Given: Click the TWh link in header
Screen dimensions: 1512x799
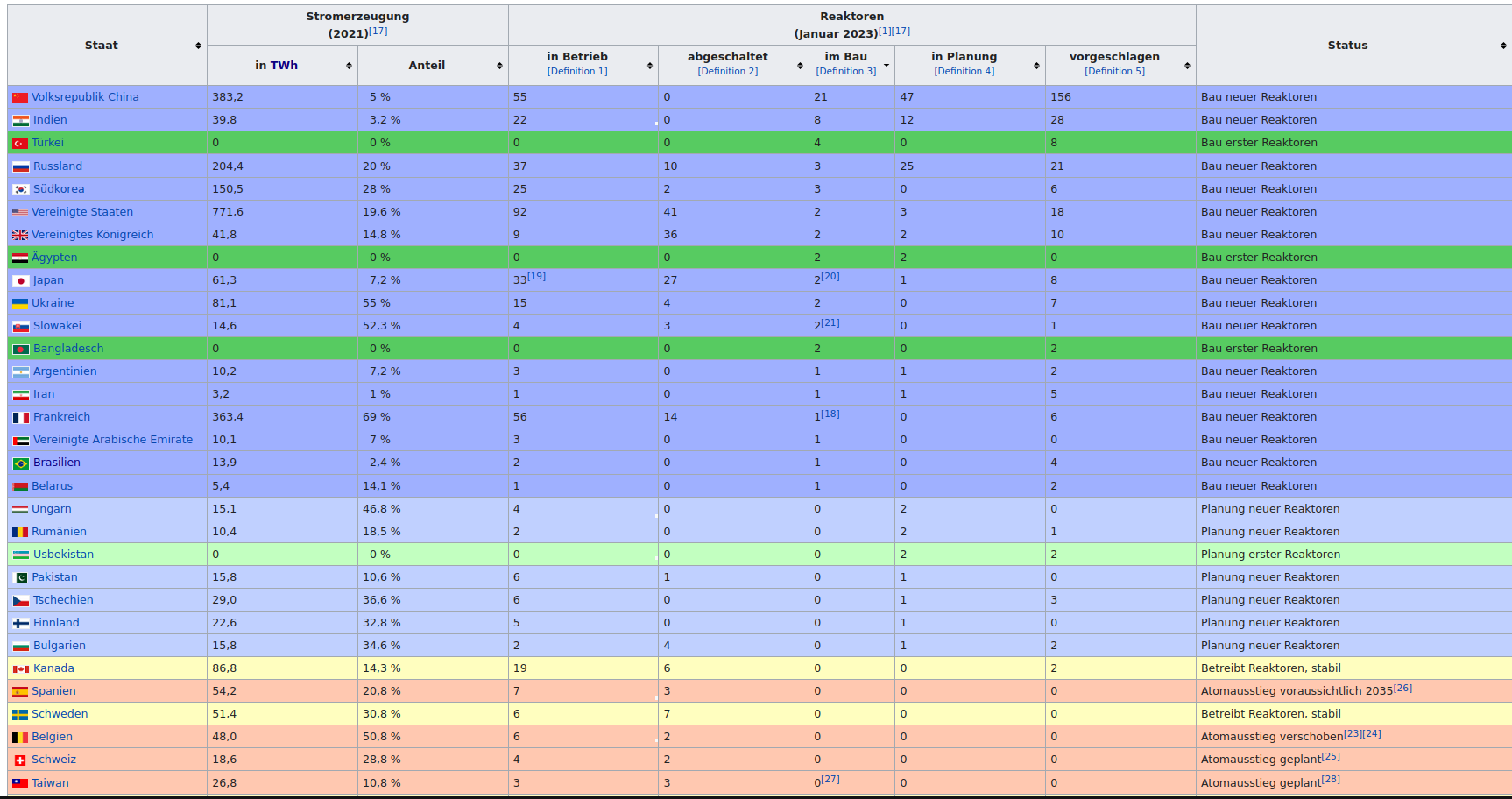Looking at the screenshot, I should (284, 66).
